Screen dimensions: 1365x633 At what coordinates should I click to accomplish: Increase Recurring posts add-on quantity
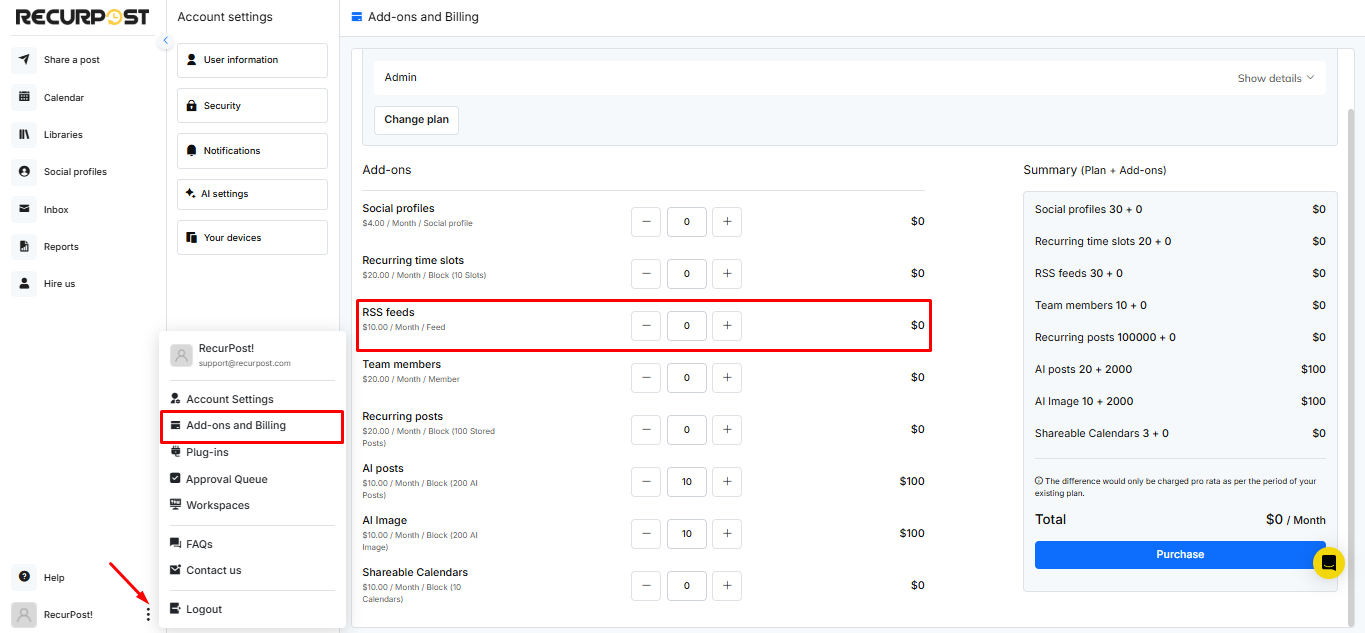click(x=727, y=430)
